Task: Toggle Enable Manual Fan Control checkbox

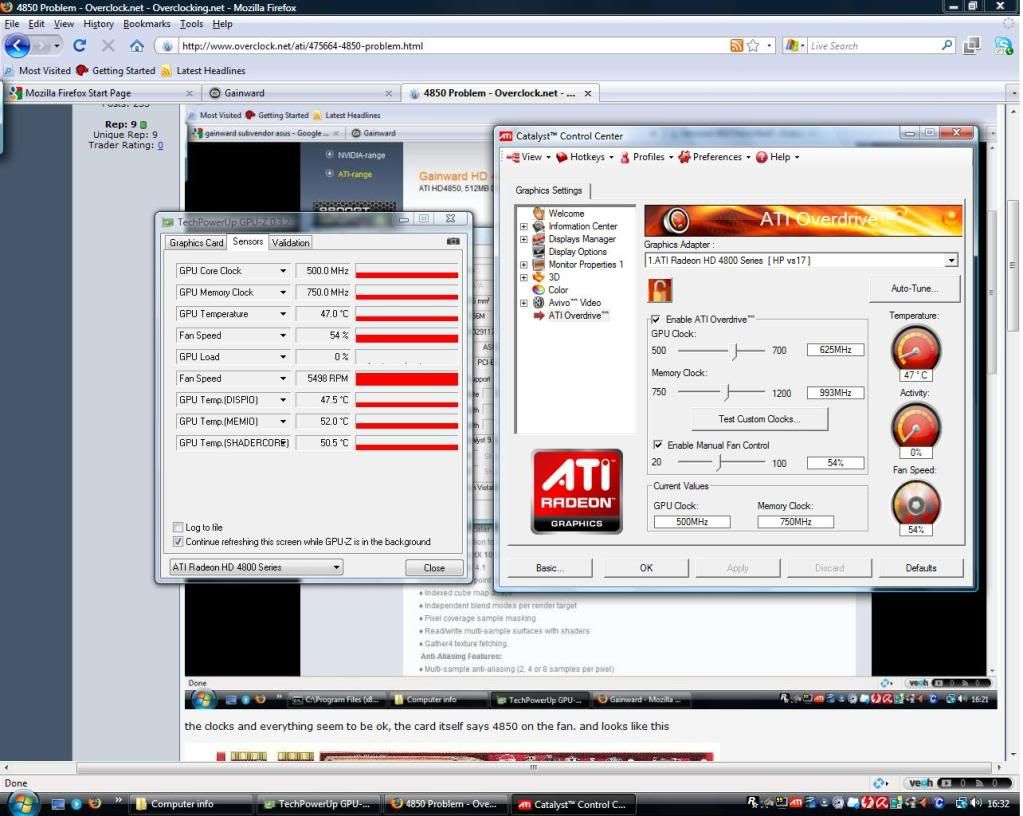Action: [x=658, y=445]
